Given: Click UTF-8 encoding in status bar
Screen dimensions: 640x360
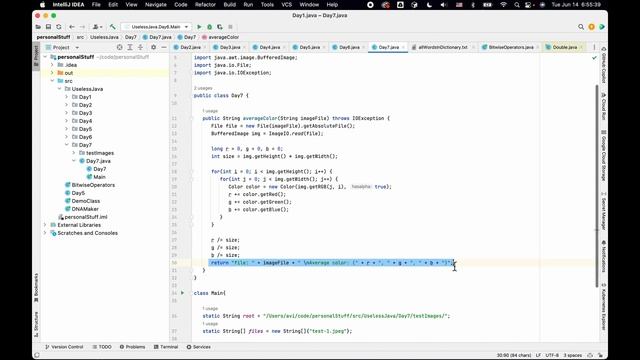Looking at the screenshot, I should click(x=552, y=355).
